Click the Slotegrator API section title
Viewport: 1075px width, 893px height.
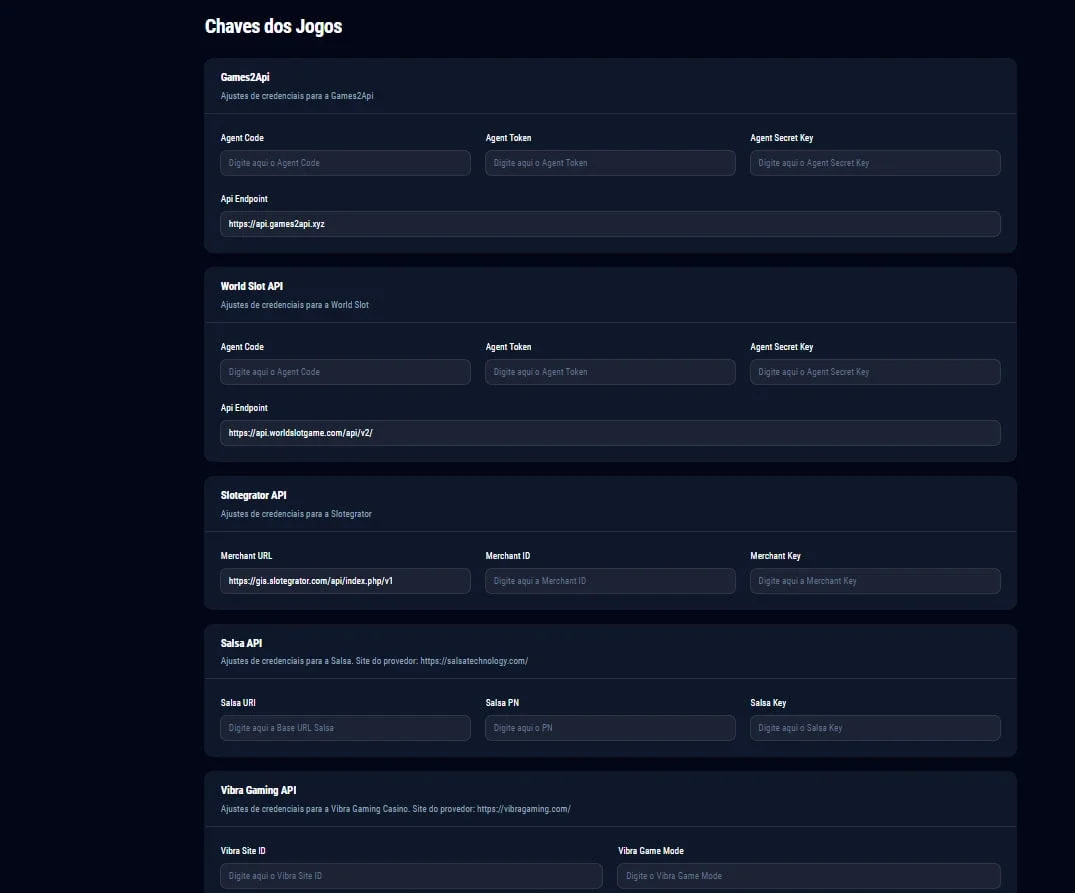254,496
